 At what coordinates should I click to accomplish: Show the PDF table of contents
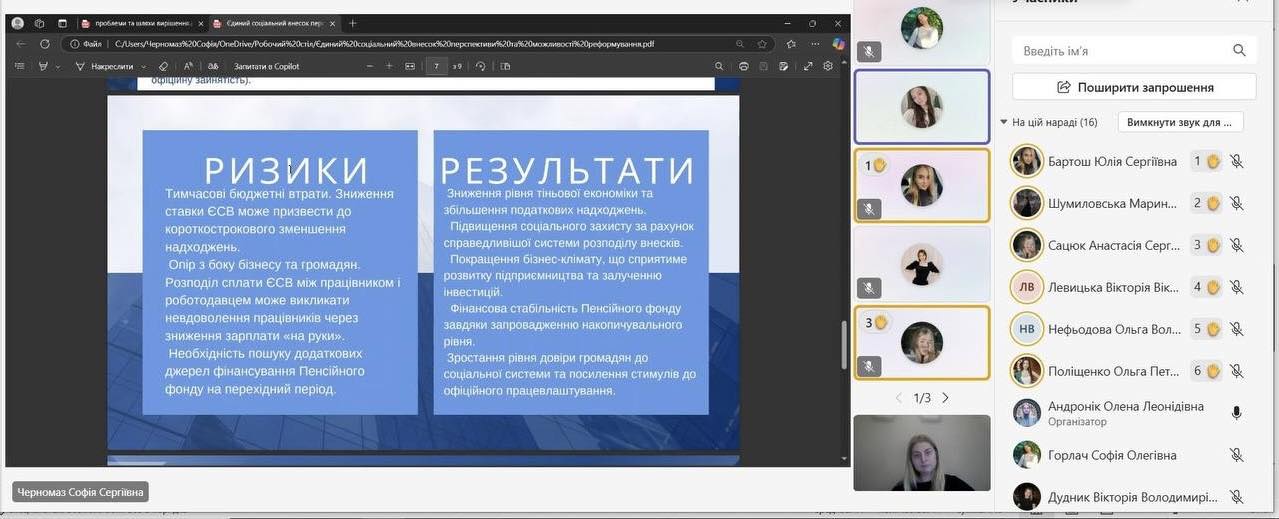coord(20,66)
